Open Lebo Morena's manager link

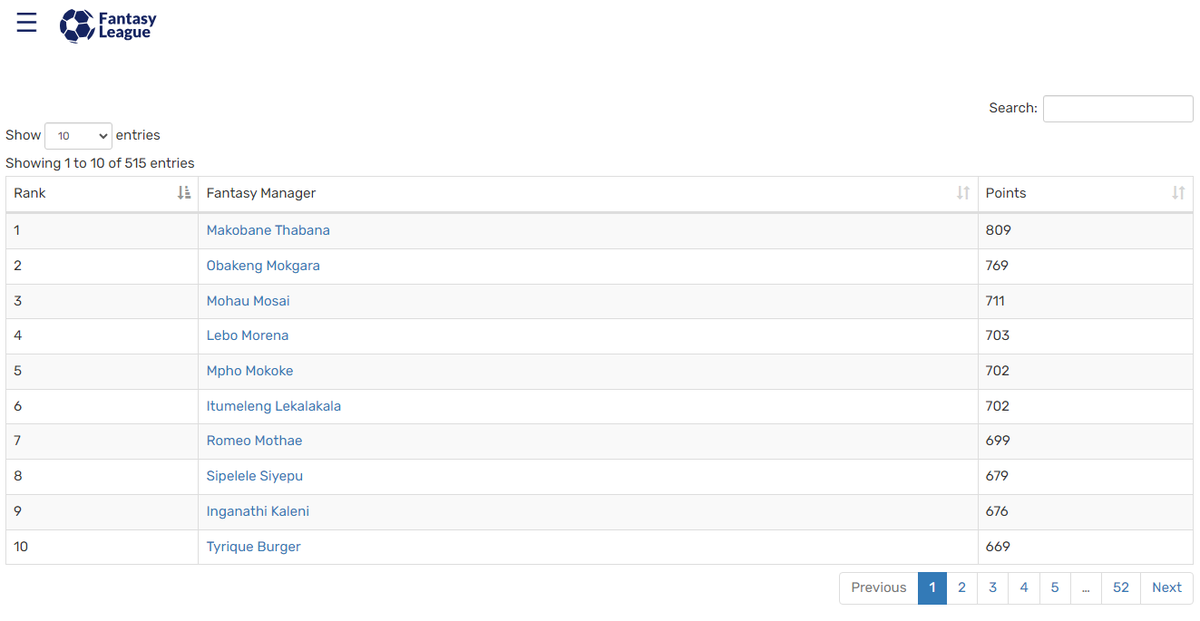point(247,336)
